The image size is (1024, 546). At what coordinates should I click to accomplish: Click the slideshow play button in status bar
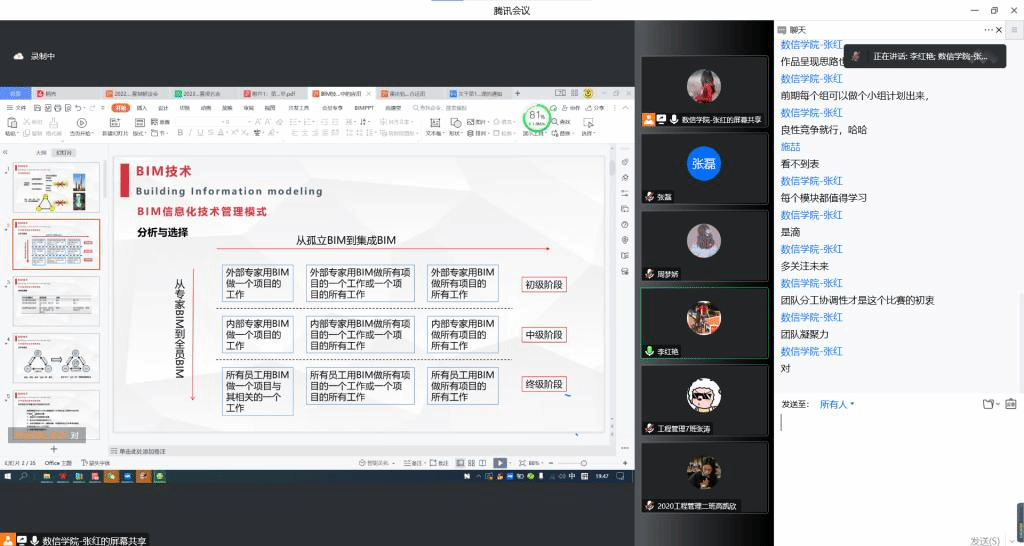point(500,463)
